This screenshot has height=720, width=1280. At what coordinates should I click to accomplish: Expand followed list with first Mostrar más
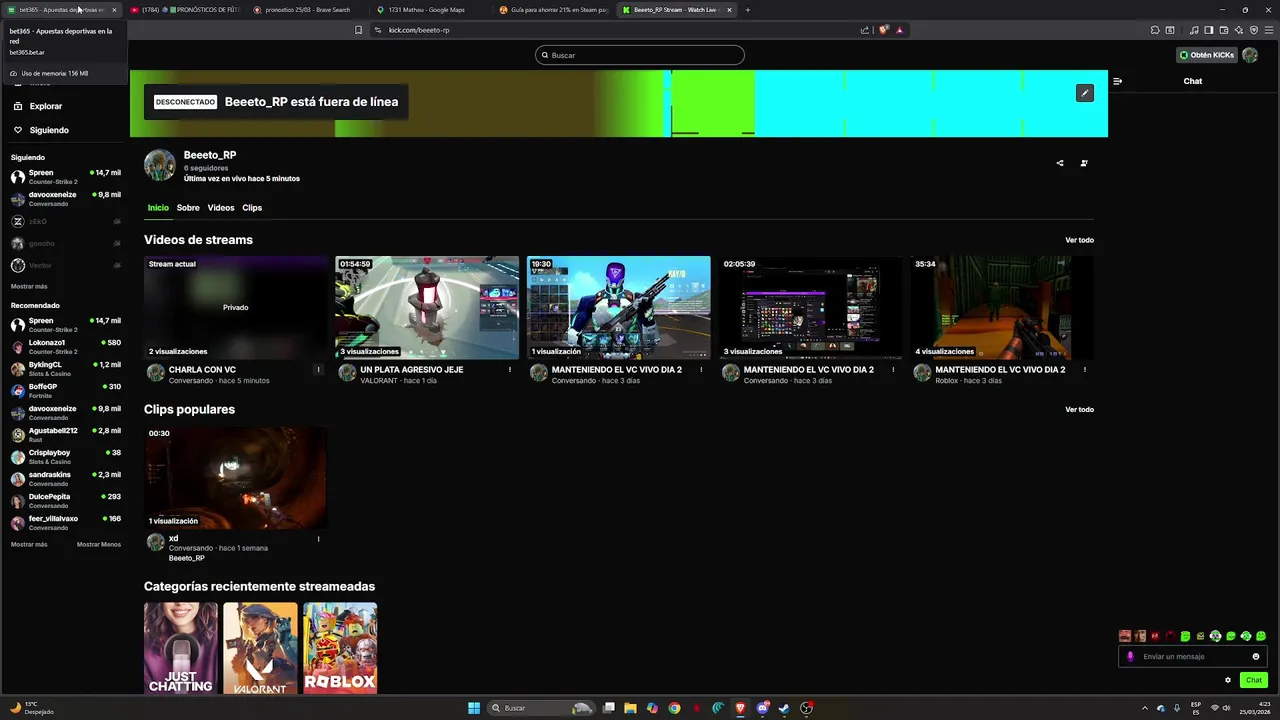click(x=29, y=286)
